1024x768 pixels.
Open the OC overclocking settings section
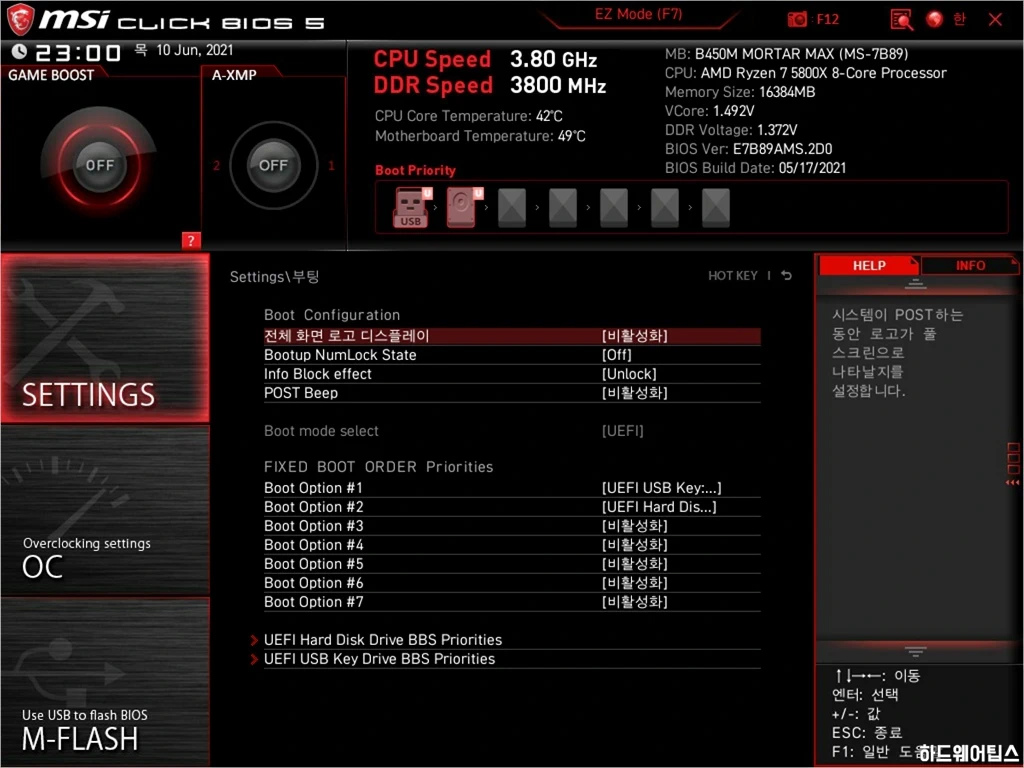pyautogui.click(x=105, y=511)
